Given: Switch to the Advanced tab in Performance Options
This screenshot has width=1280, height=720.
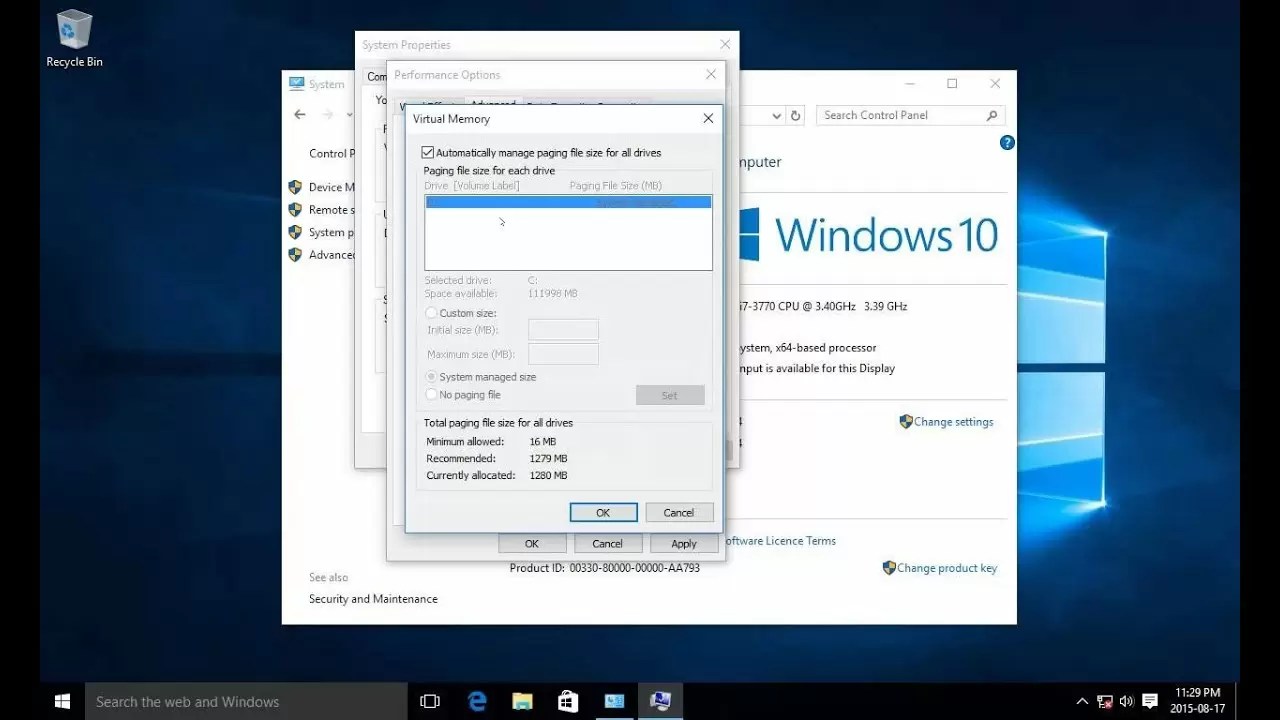Looking at the screenshot, I should point(493,104).
